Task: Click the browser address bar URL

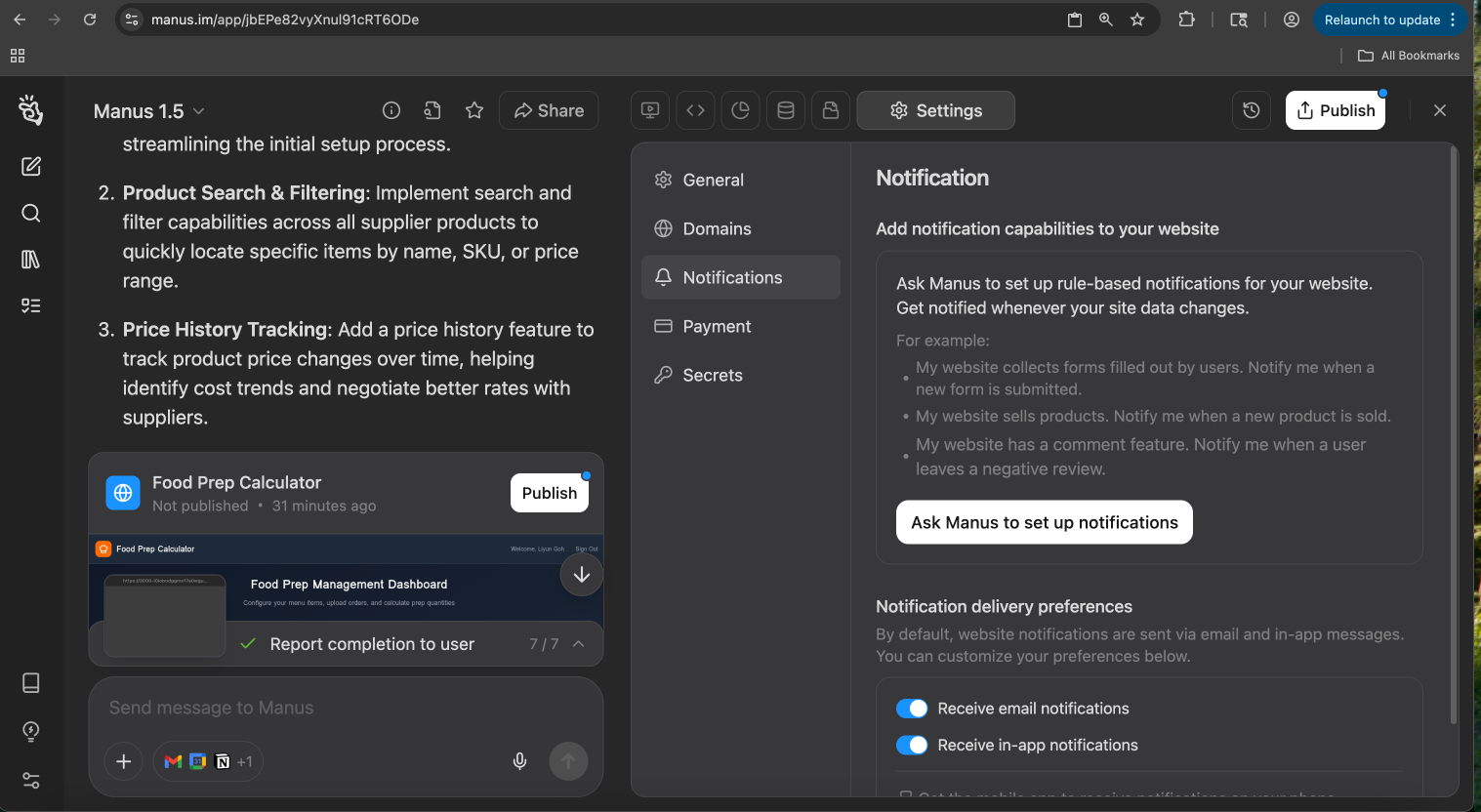Action: click(285, 20)
